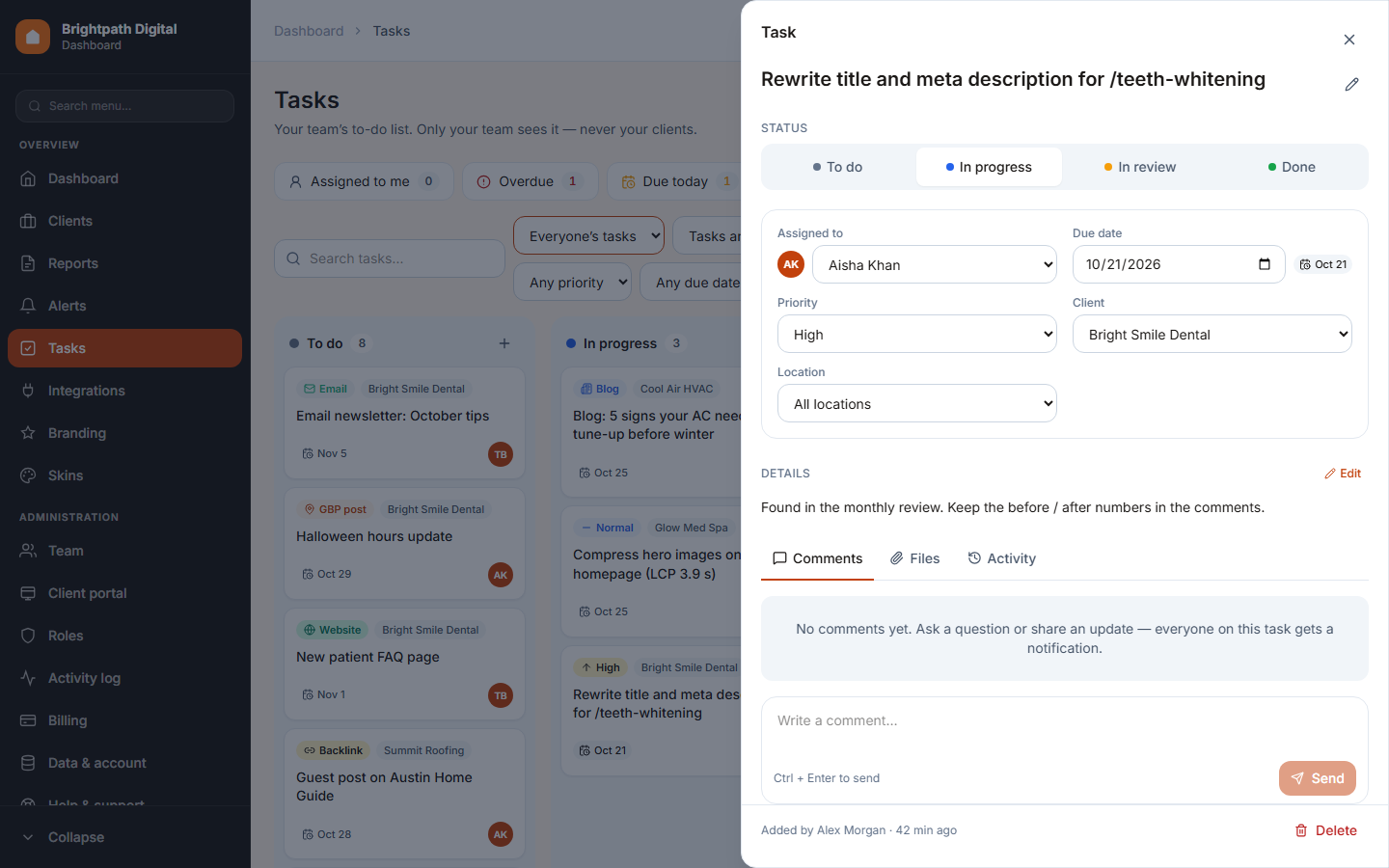The image size is (1389, 868).
Task: Open the Halloween hours update task card
Action: pos(404,544)
